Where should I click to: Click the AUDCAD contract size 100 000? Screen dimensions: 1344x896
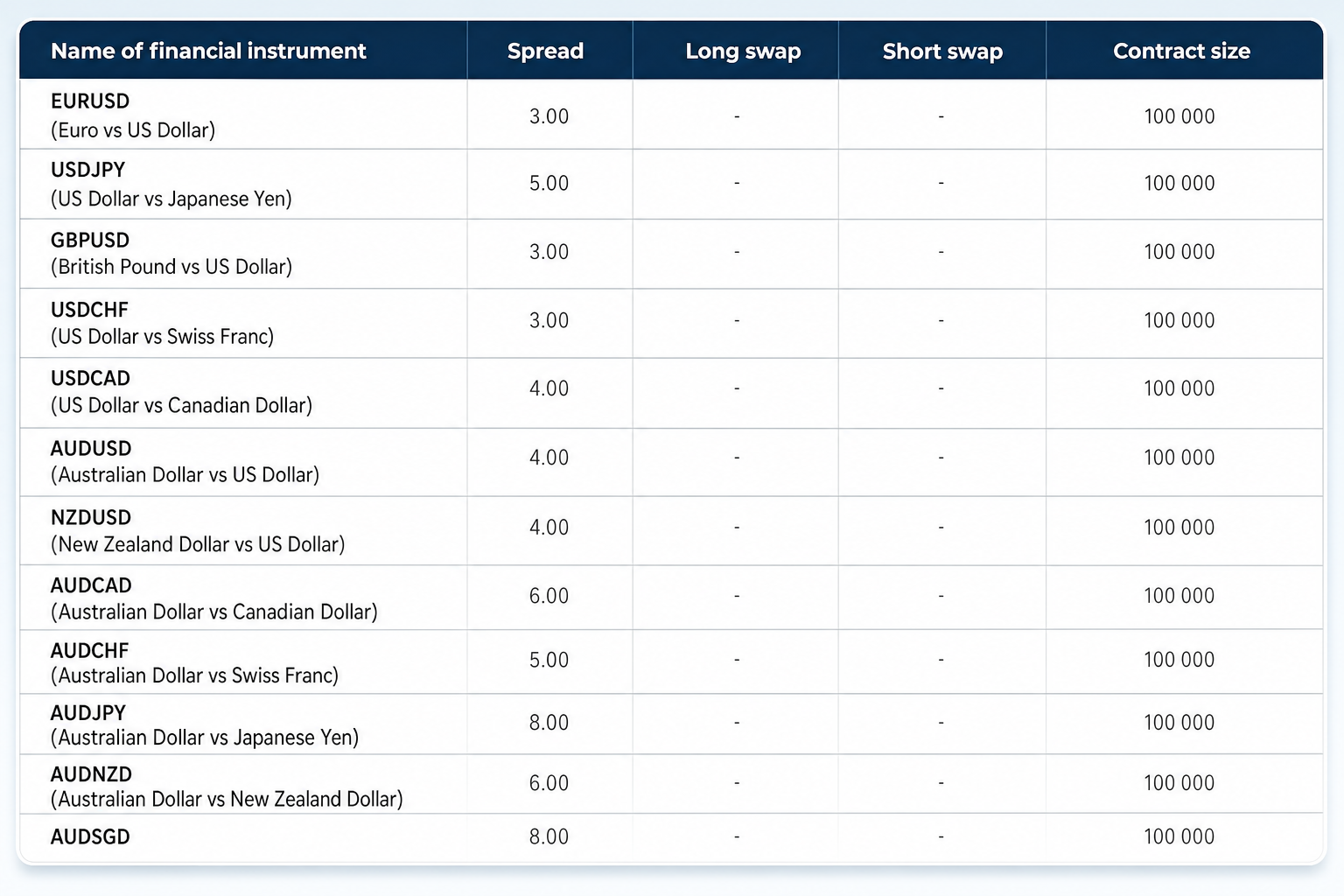[x=1179, y=596]
